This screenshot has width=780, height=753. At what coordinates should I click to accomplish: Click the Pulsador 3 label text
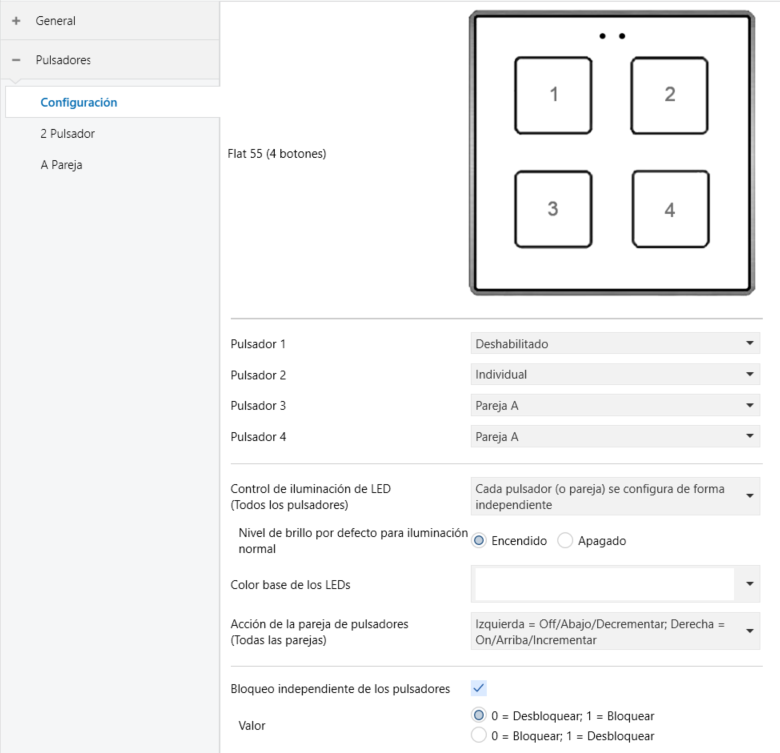[258, 406]
